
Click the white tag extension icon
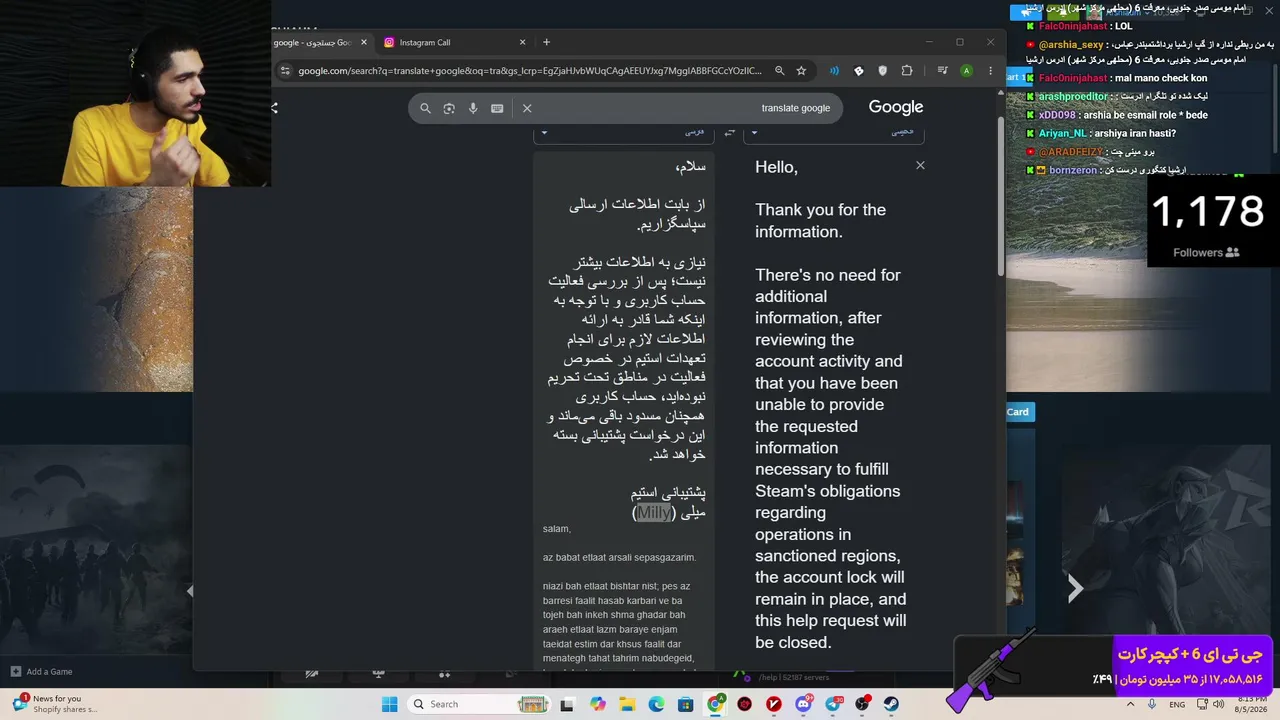(x=858, y=71)
